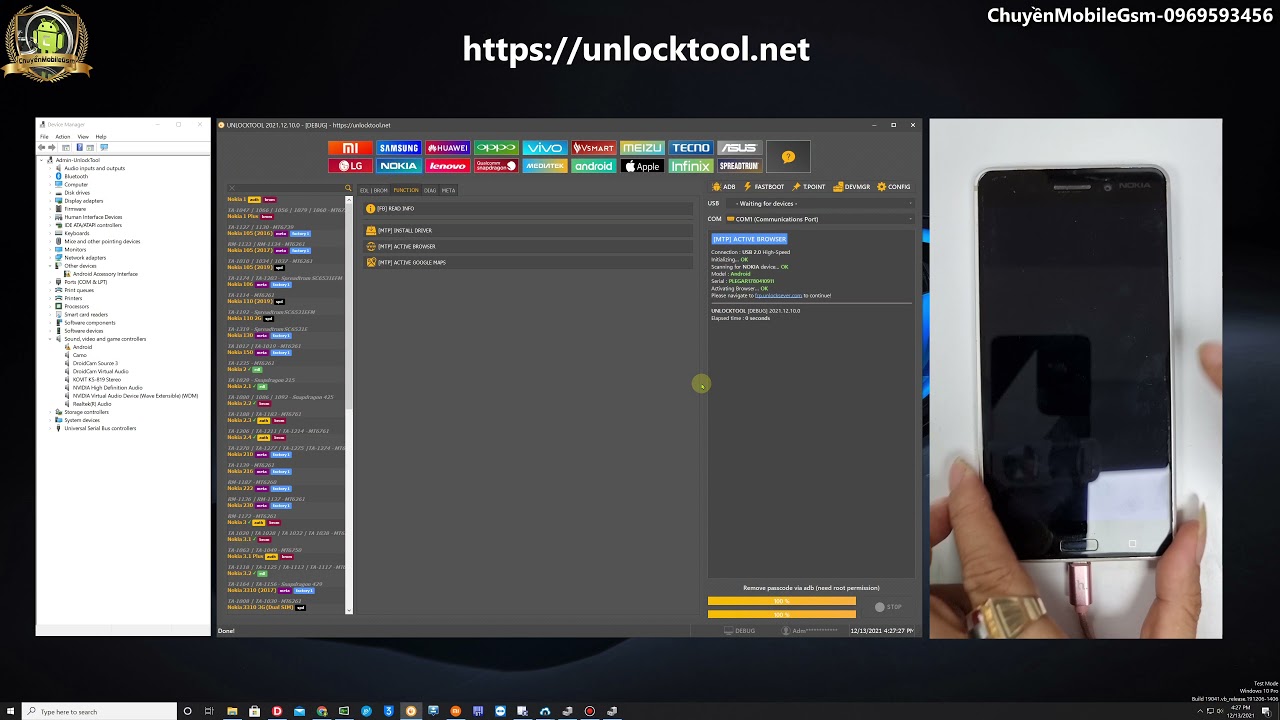
Task: Select the Lenovo brand logo
Action: [447, 166]
